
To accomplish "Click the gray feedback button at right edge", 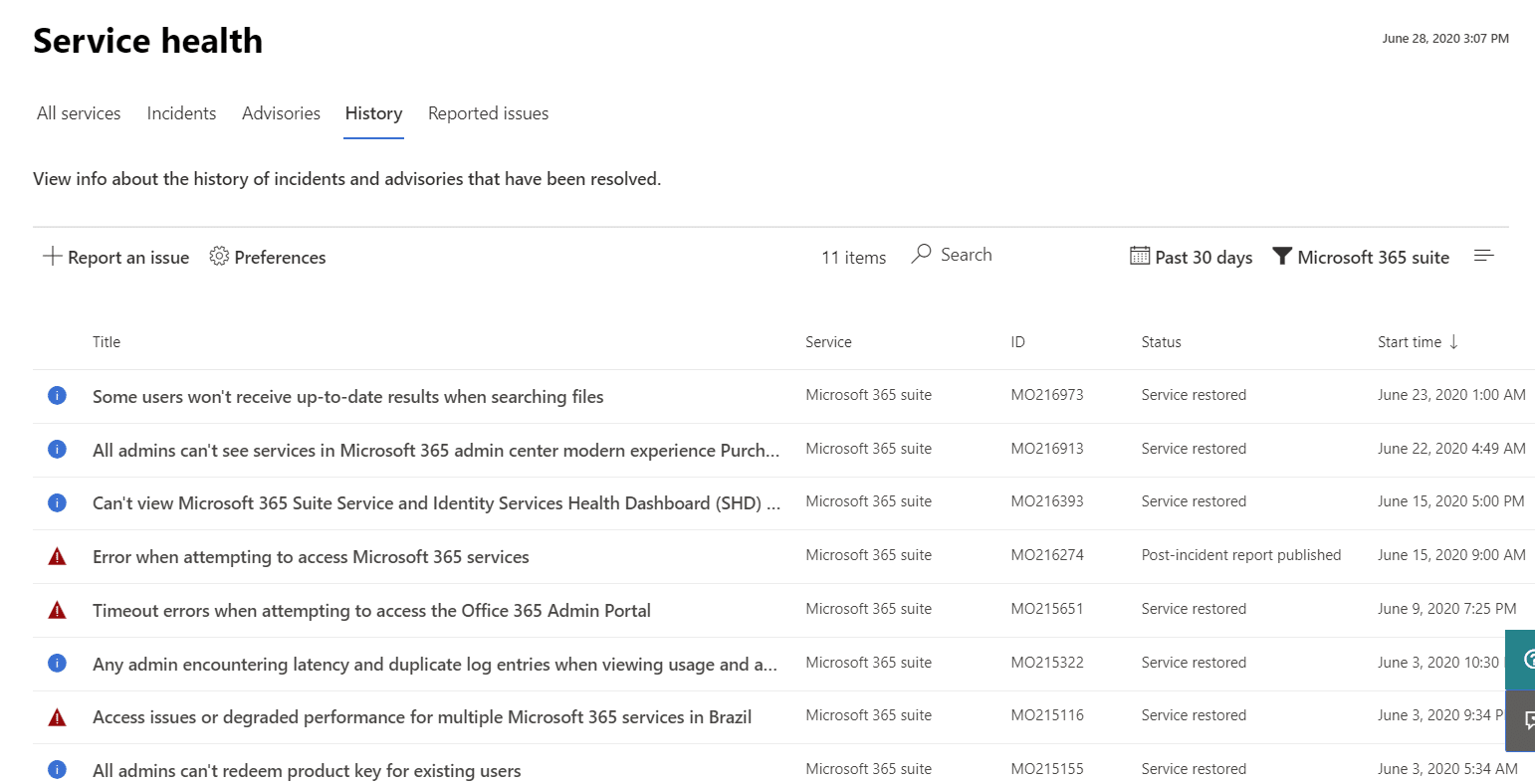I will (x=1520, y=720).
